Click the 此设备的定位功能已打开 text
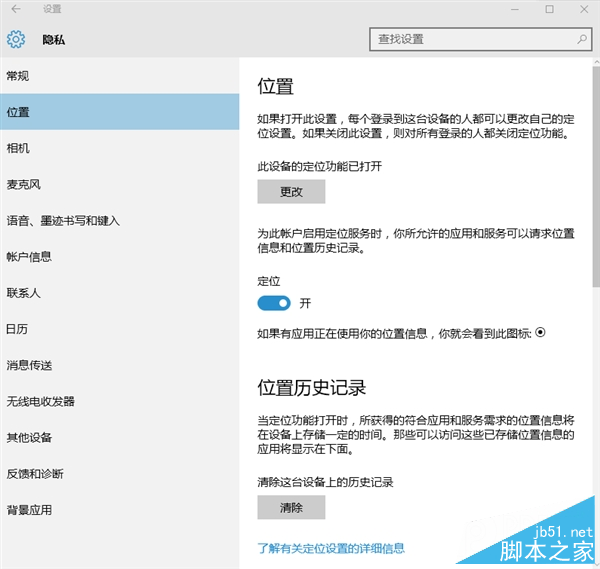 [320, 166]
